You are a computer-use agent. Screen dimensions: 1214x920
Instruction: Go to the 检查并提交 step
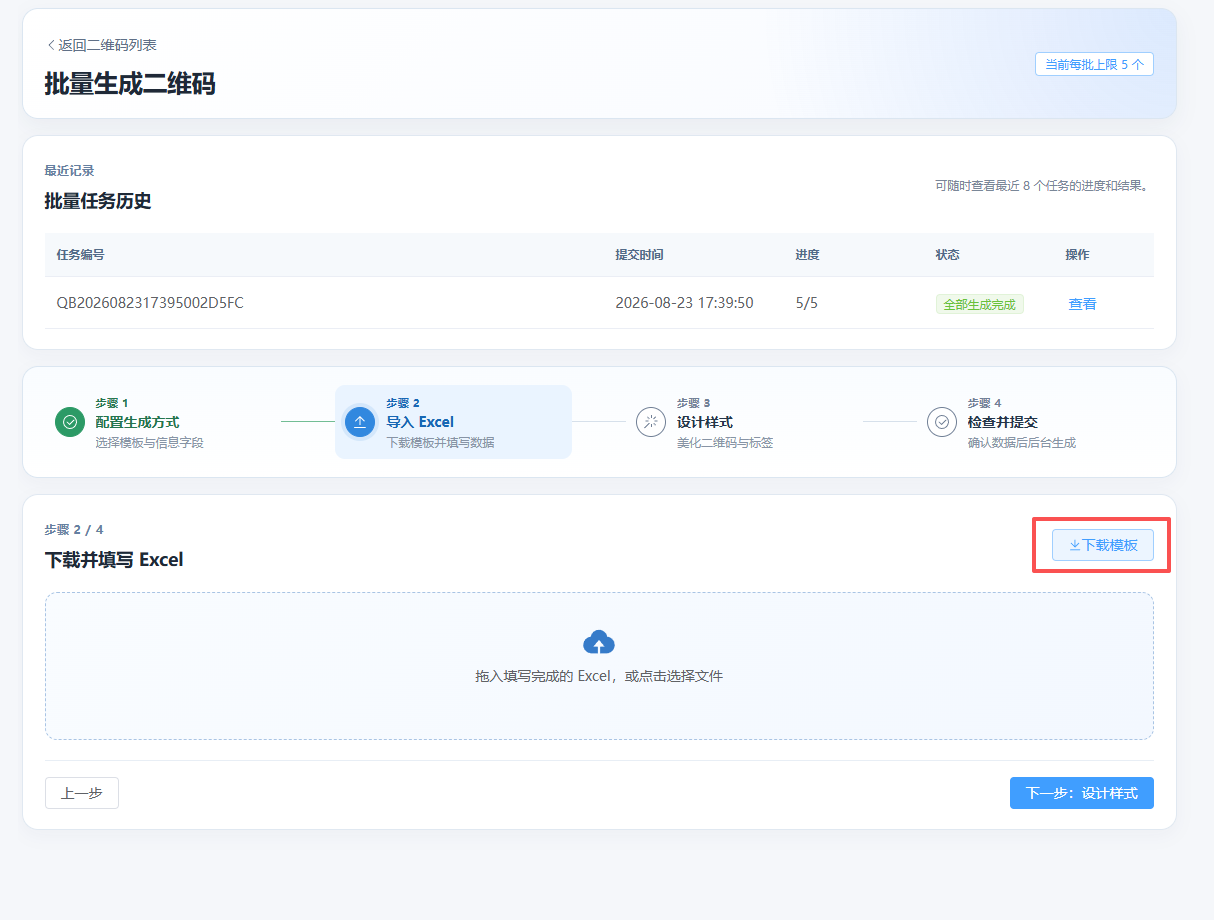click(x=1003, y=422)
